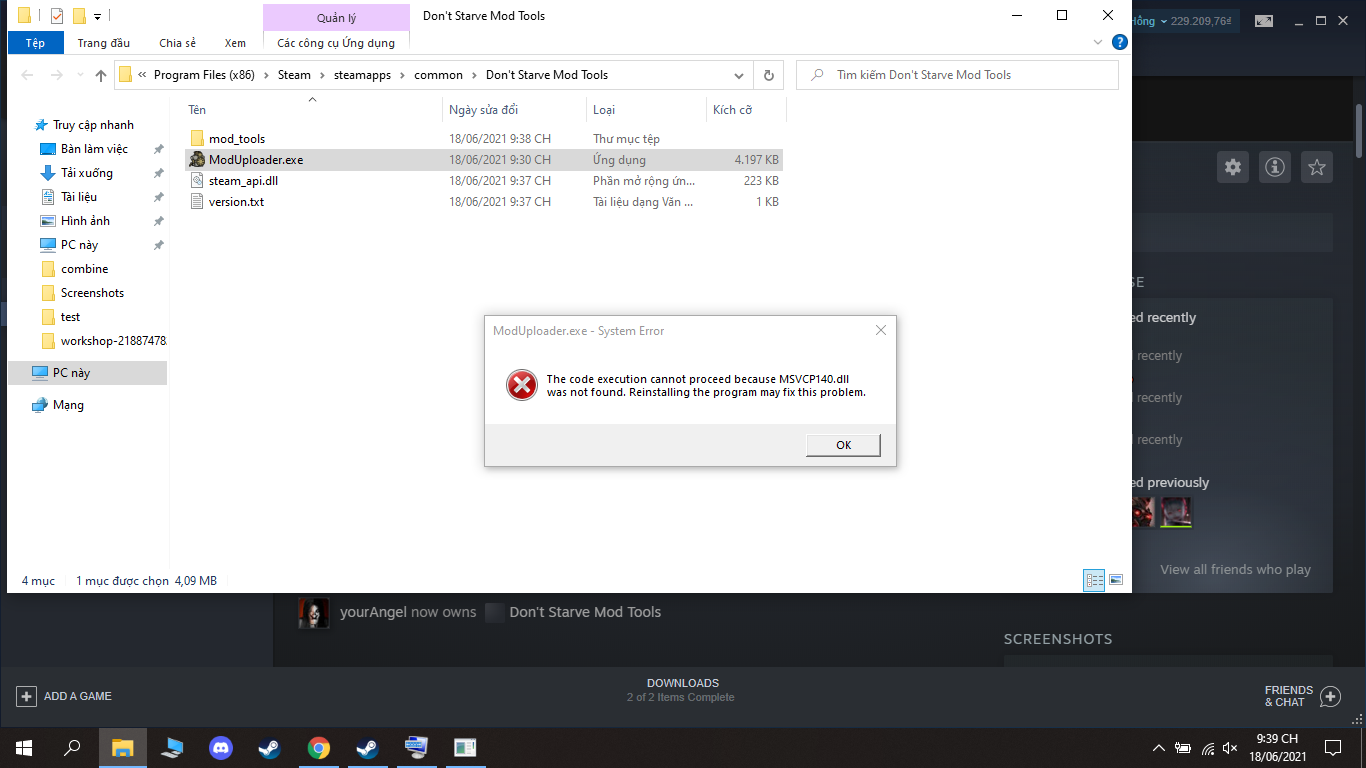Screen dimensions: 1366x768
Task: Open Quick Access toolbar customize dropdown
Action: pos(97,16)
